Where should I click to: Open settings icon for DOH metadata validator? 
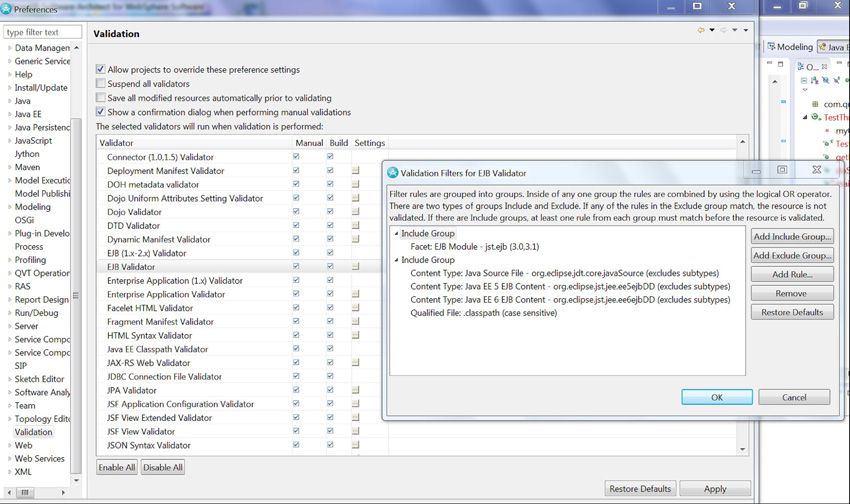[x=356, y=184]
